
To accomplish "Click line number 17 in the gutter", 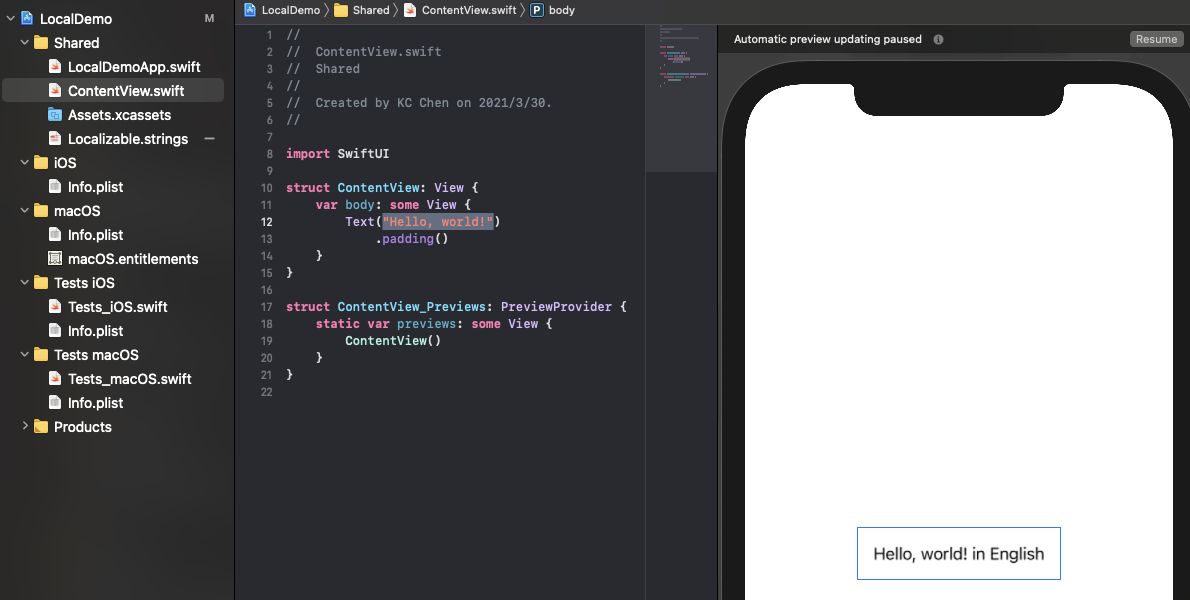I will (x=266, y=306).
